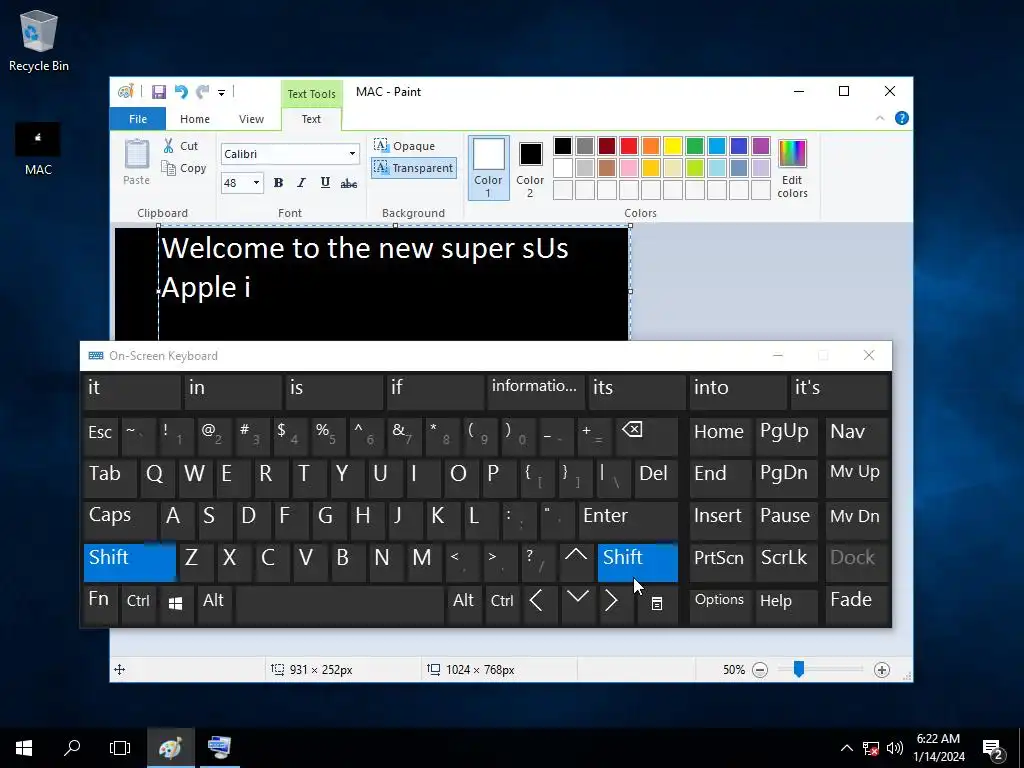Open taskbar Search magnifier
This screenshot has height=768, width=1024.
[72, 748]
